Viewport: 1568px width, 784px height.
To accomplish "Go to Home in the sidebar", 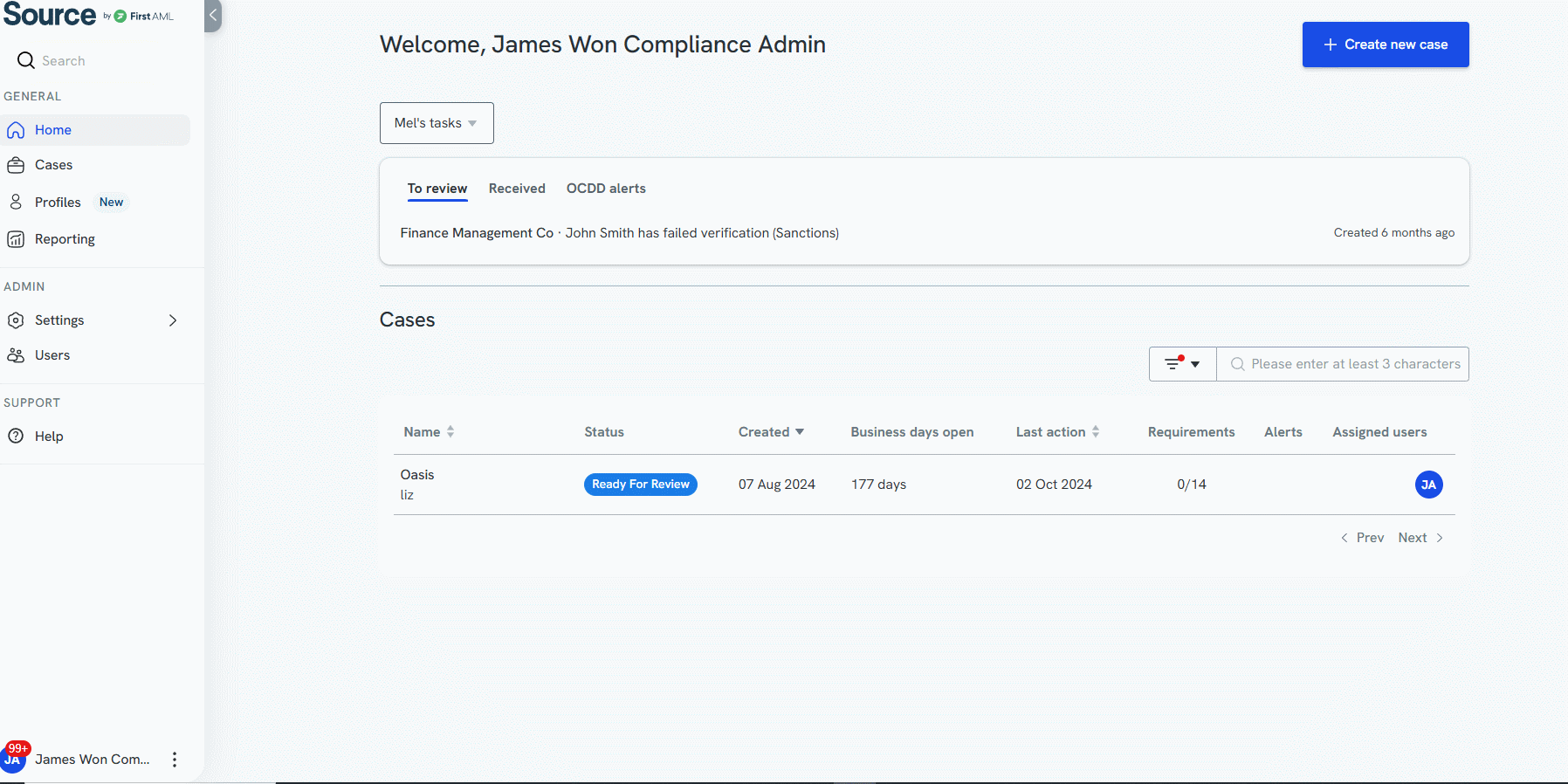I will [x=95, y=130].
